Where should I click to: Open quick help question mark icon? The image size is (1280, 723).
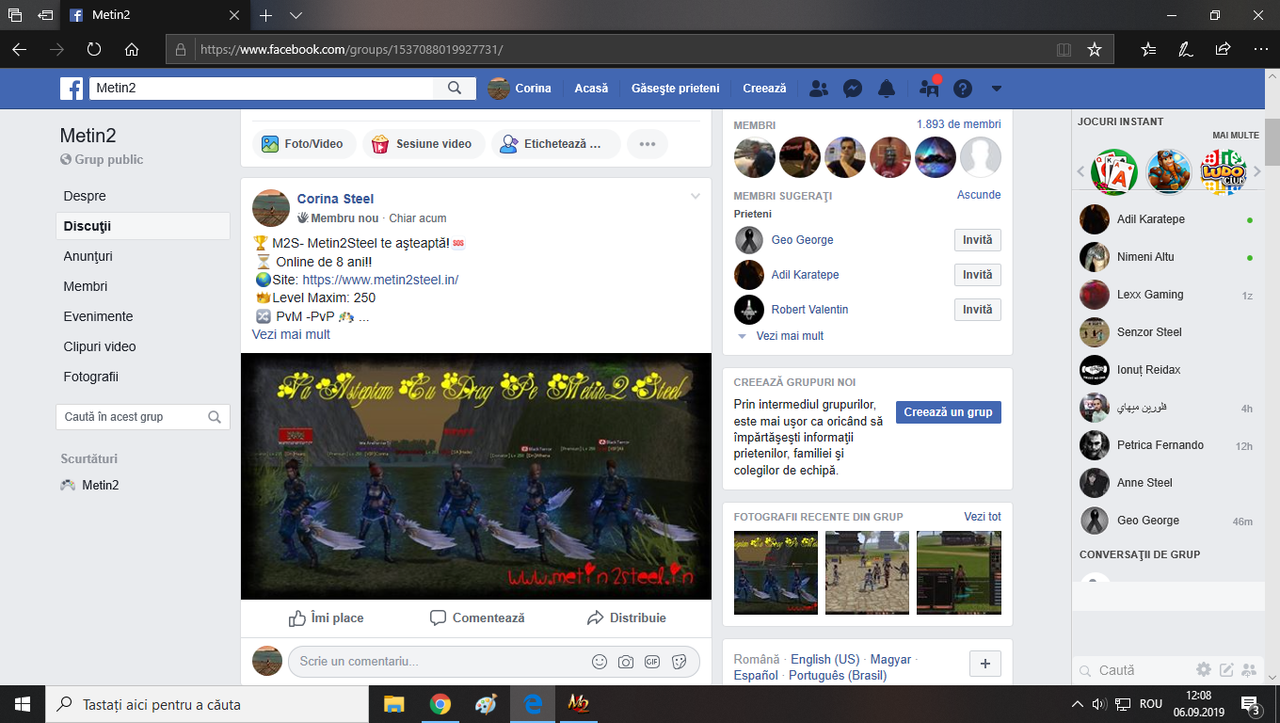963,88
